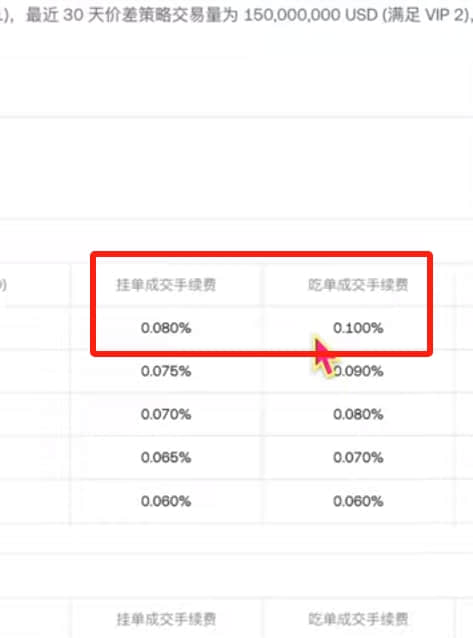Screen dimensions: 473x638
Task: Click the 最近 30 天价差策略交易量 text
Action: tap(132, 15)
